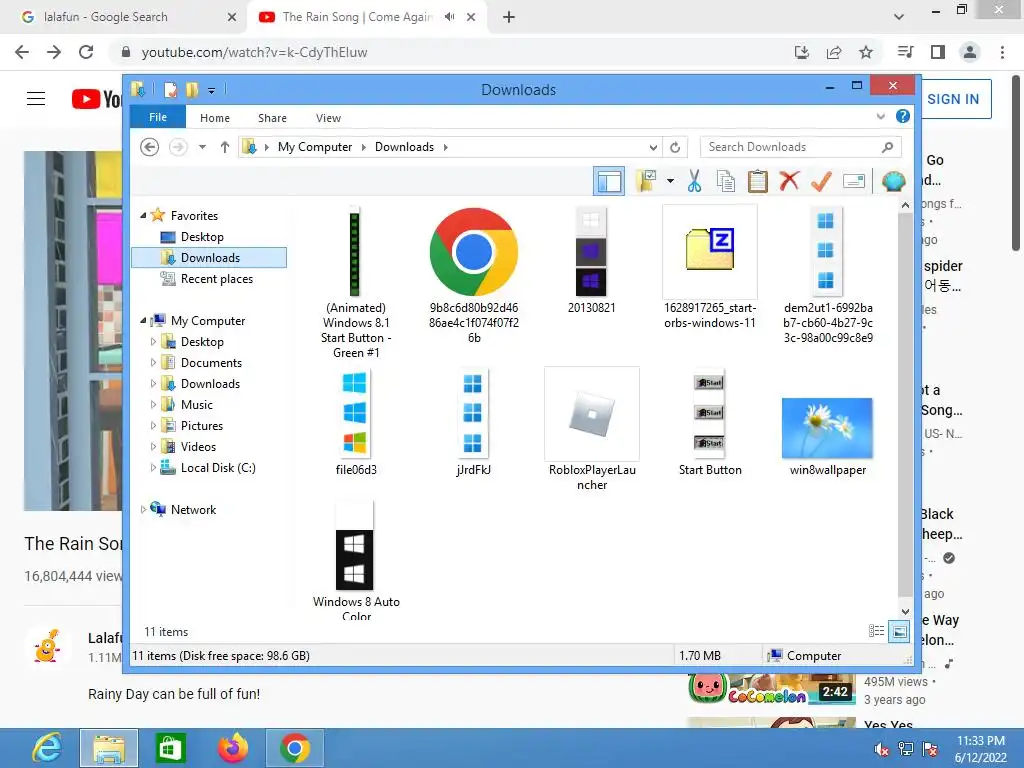The image size is (1024, 768).
Task: Open the address bar history dropdown
Action: [x=652, y=148]
